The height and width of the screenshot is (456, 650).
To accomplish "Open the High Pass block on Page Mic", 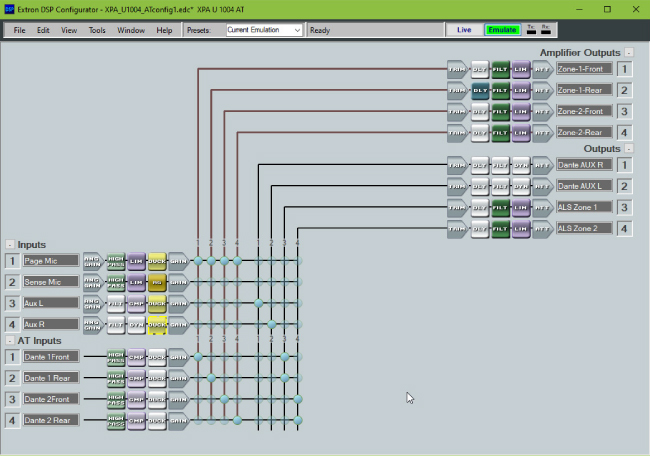I will tap(115, 261).
